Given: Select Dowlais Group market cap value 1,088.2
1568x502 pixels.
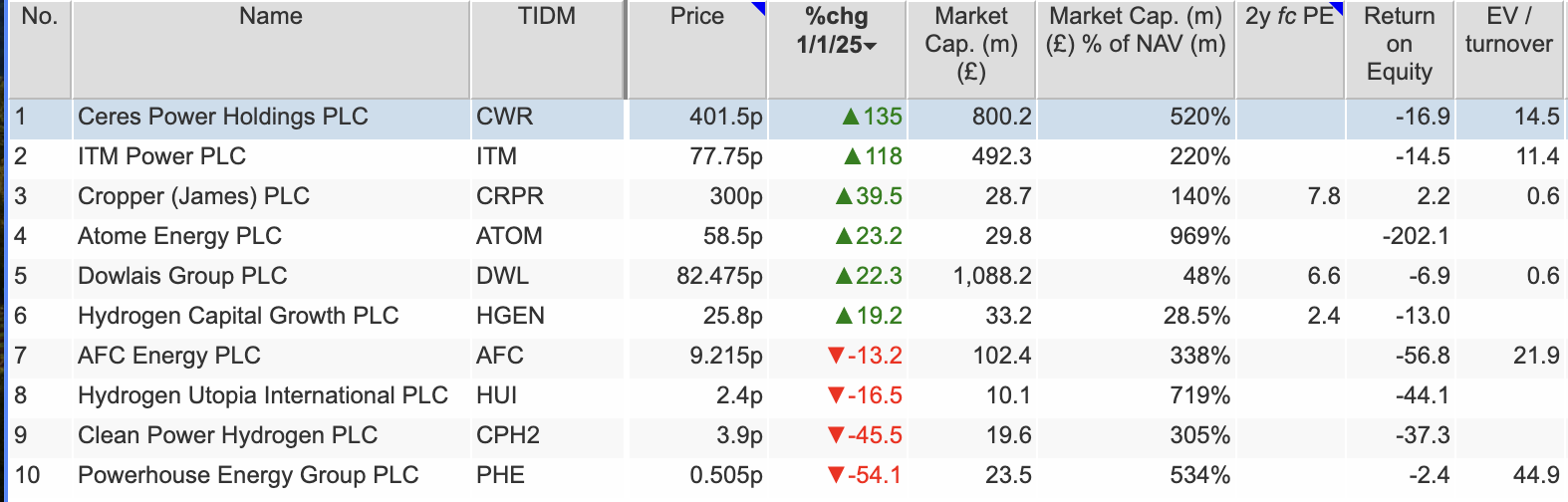Looking at the screenshot, I should click(992, 276).
